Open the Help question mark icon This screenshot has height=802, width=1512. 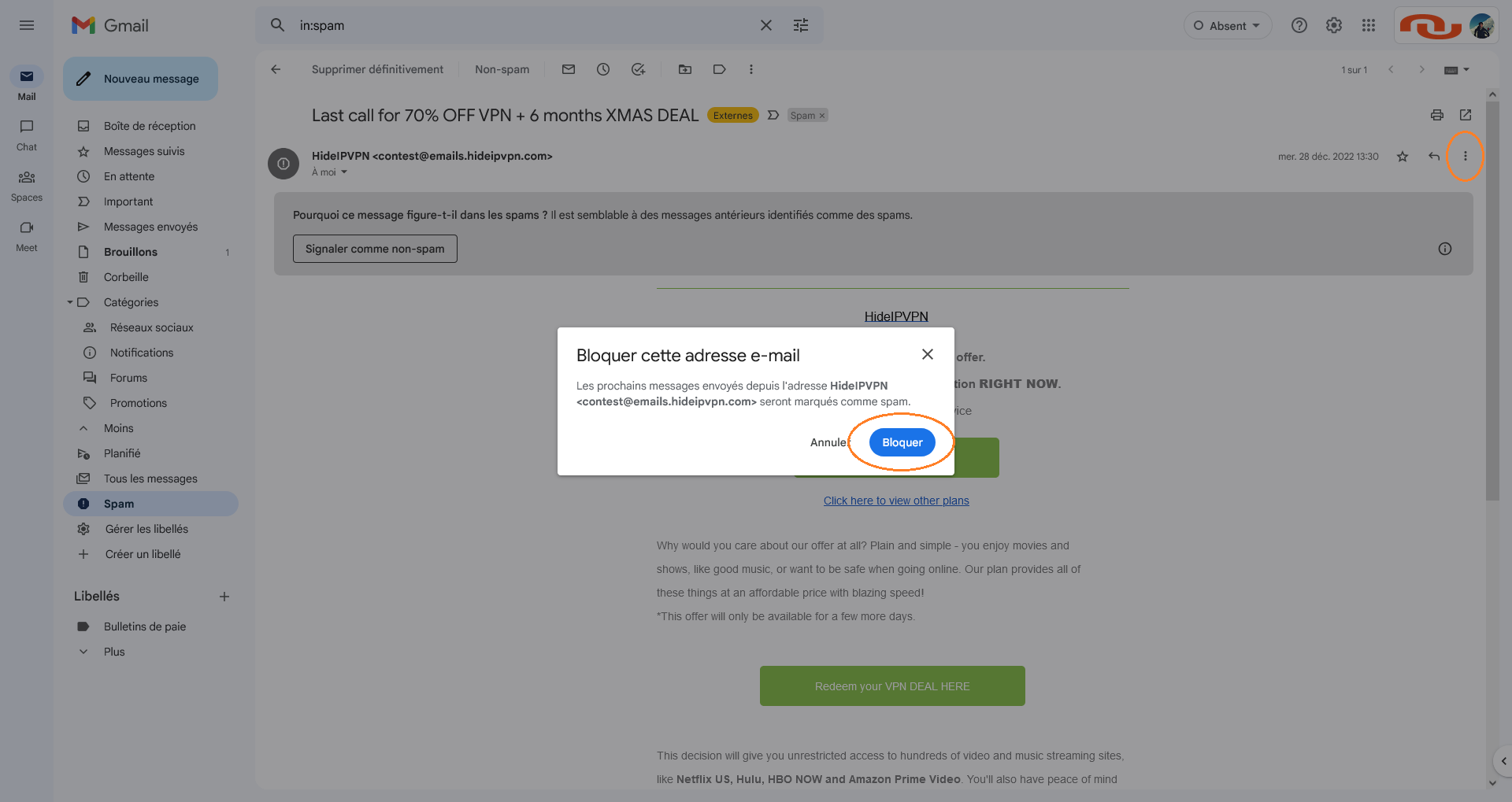(1299, 25)
